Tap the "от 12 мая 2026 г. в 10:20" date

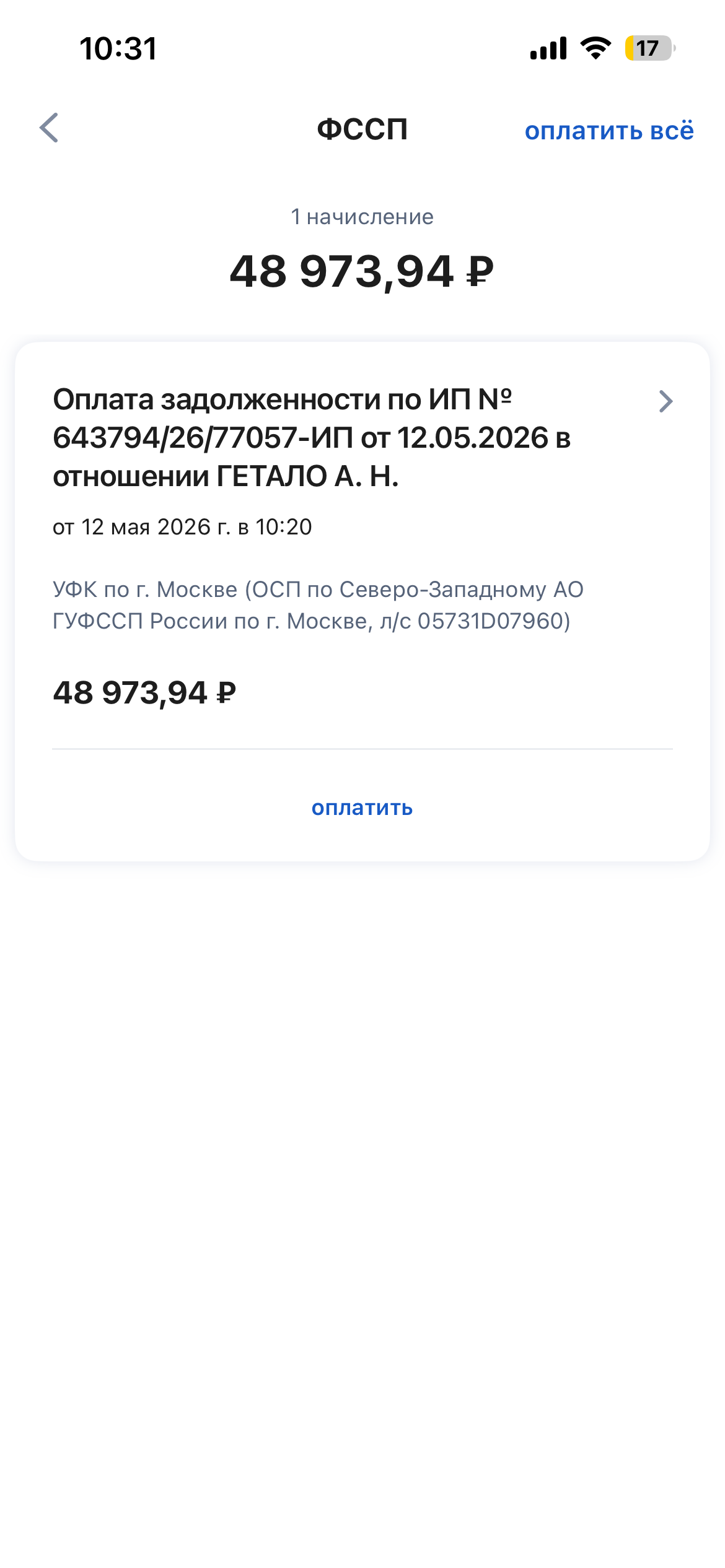182,527
